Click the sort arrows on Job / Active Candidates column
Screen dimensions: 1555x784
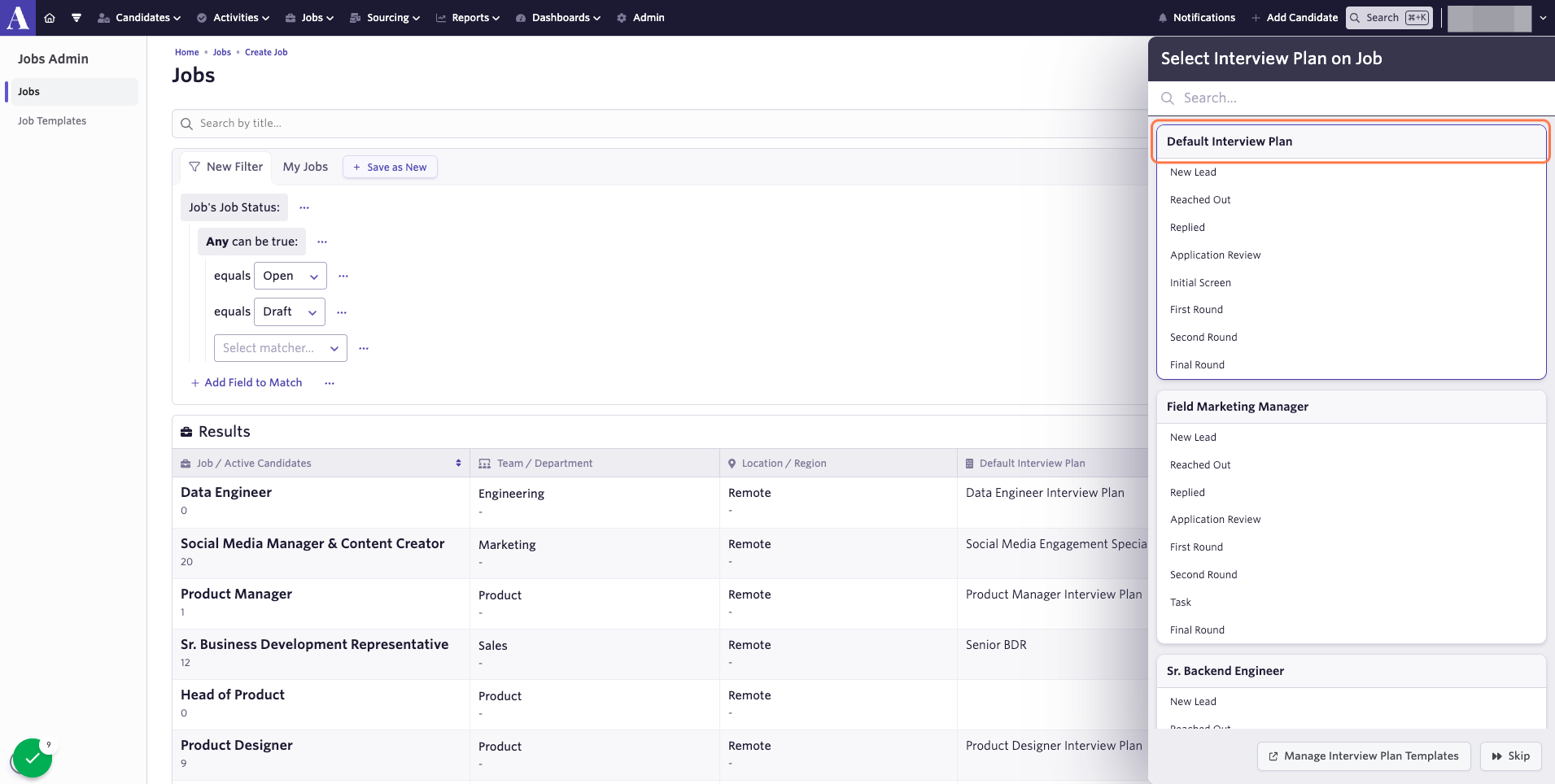click(458, 463)
